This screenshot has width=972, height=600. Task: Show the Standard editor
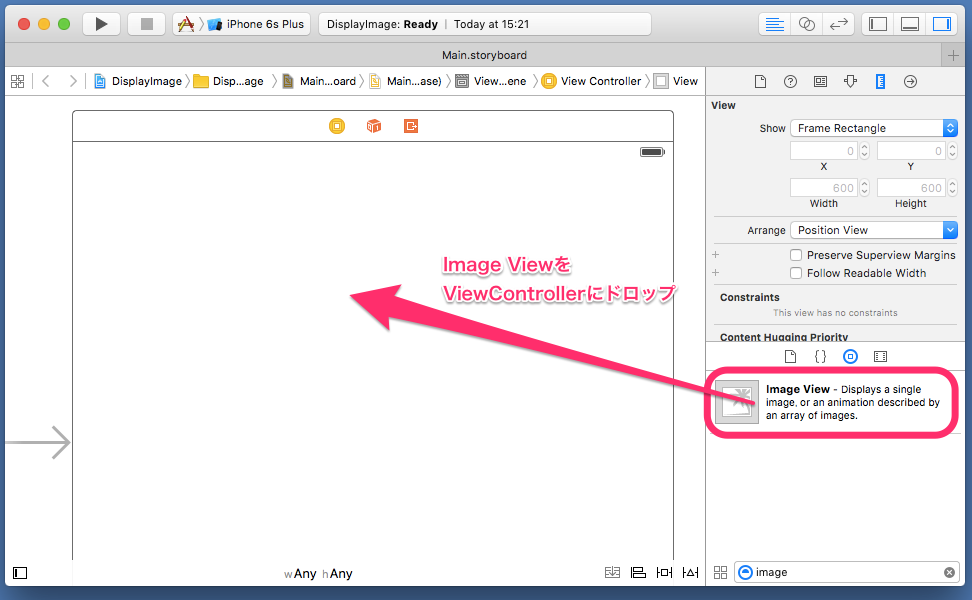pyautogui.click(x=774, y=24)
